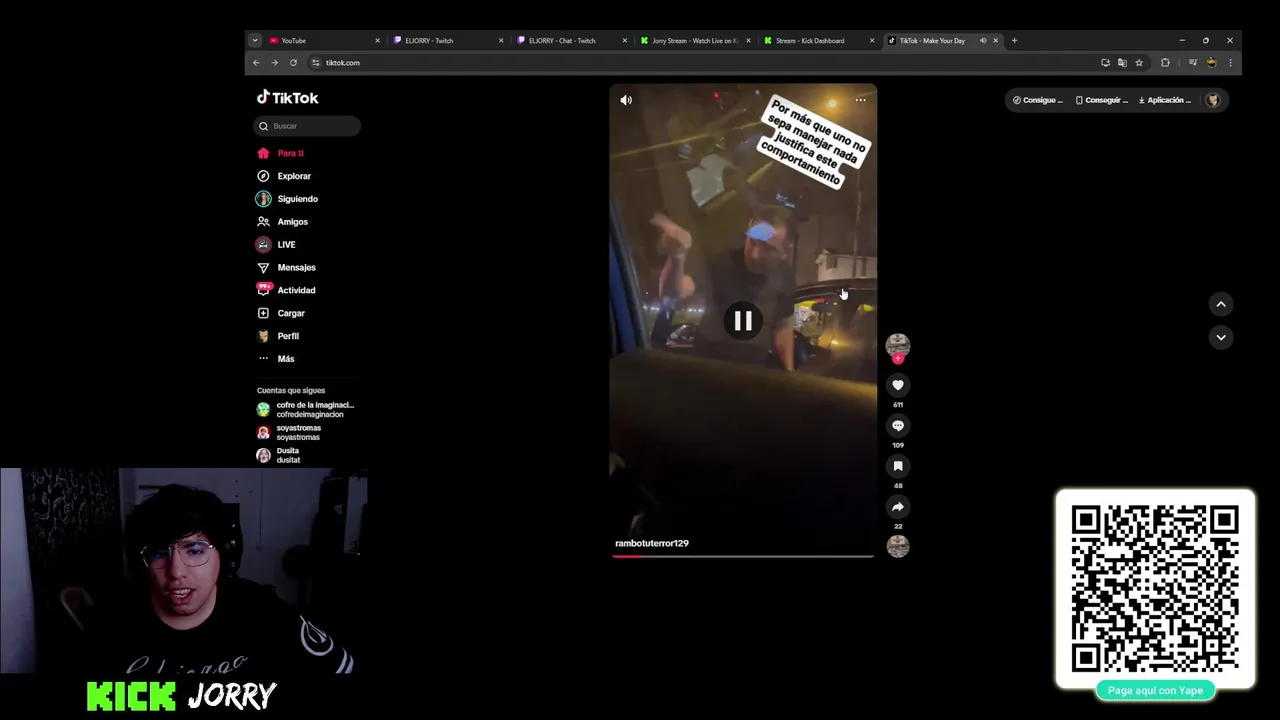Open the profile avatar menu in TikTok header
This screenshot has height=720, width=1280.
[1213, 100]
